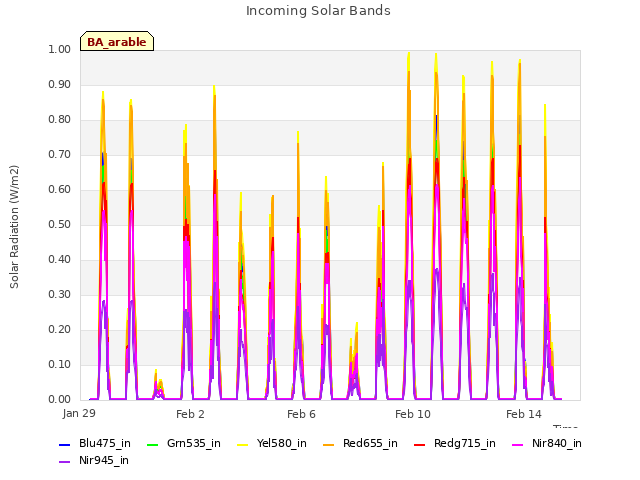Click the Nir945_in legend label
The image size is (640, 480).
(x=104, y=460)
